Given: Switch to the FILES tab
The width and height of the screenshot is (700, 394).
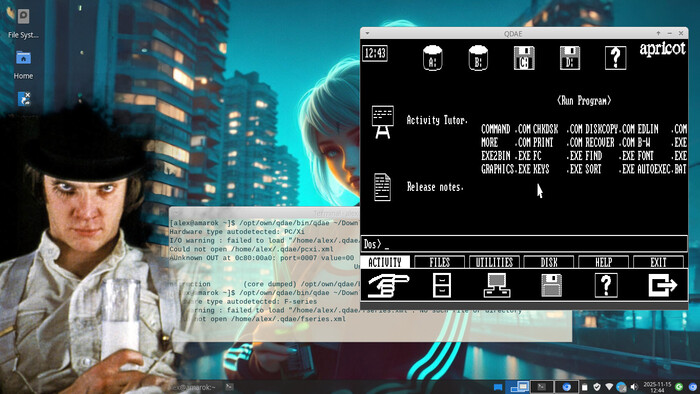Looking at the screenshot, I should pos(440,262).
